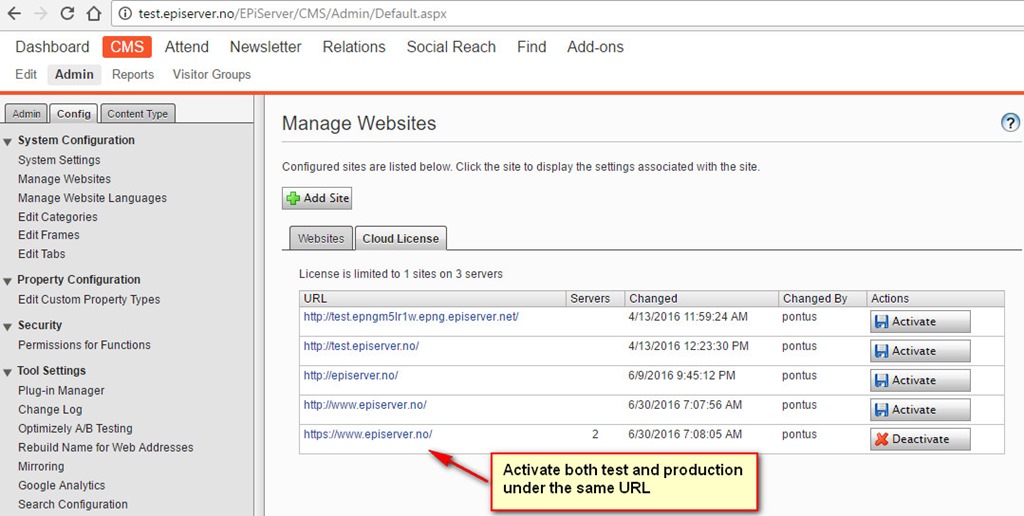Click the browser back arrow

(14, 14)
